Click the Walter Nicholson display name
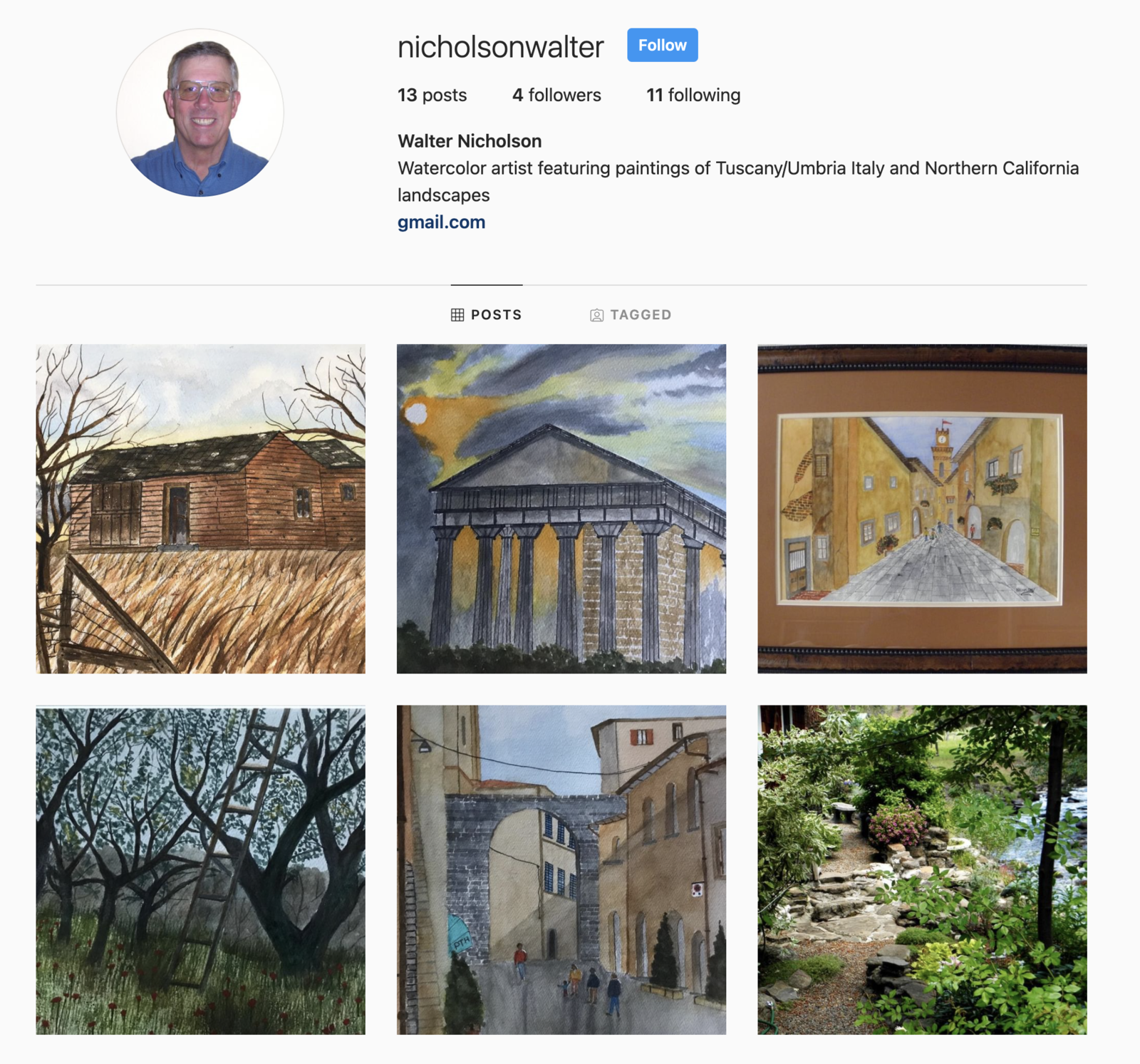1140x1064 pixels. 470,141
